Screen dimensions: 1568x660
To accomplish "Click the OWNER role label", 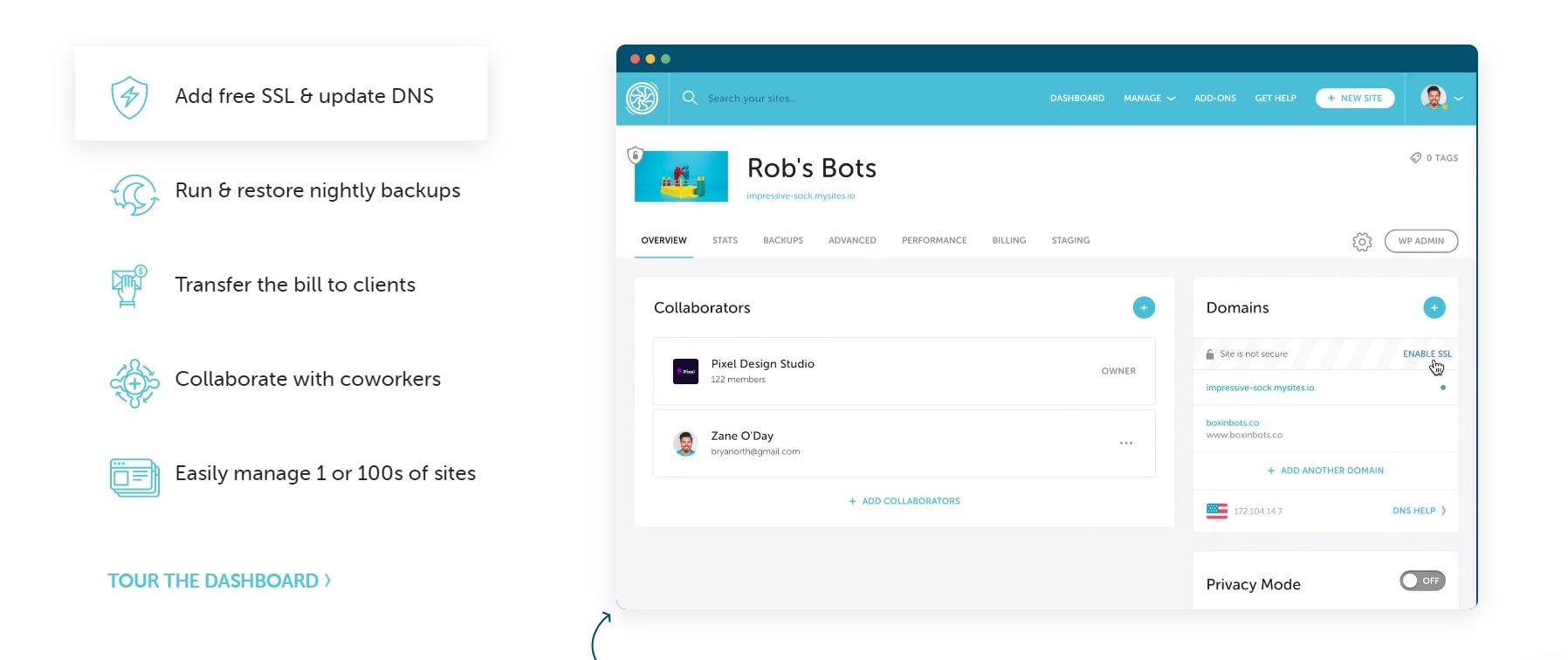I will [x=1118, y=371].
